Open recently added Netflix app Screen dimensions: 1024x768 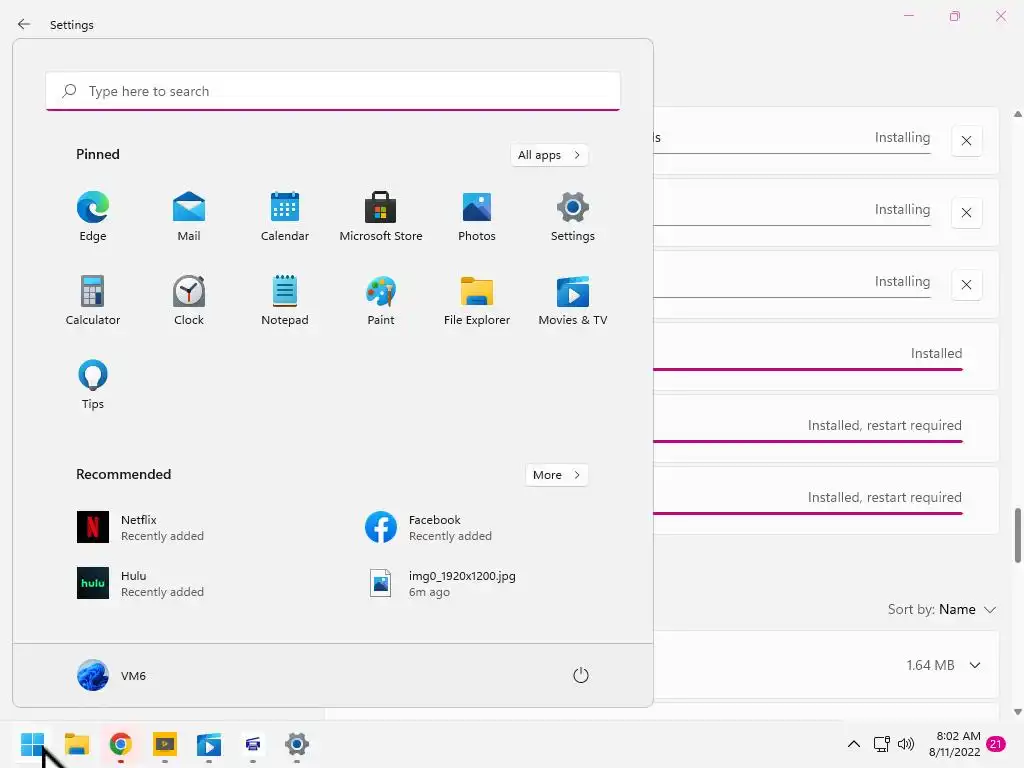click(140, 528)
